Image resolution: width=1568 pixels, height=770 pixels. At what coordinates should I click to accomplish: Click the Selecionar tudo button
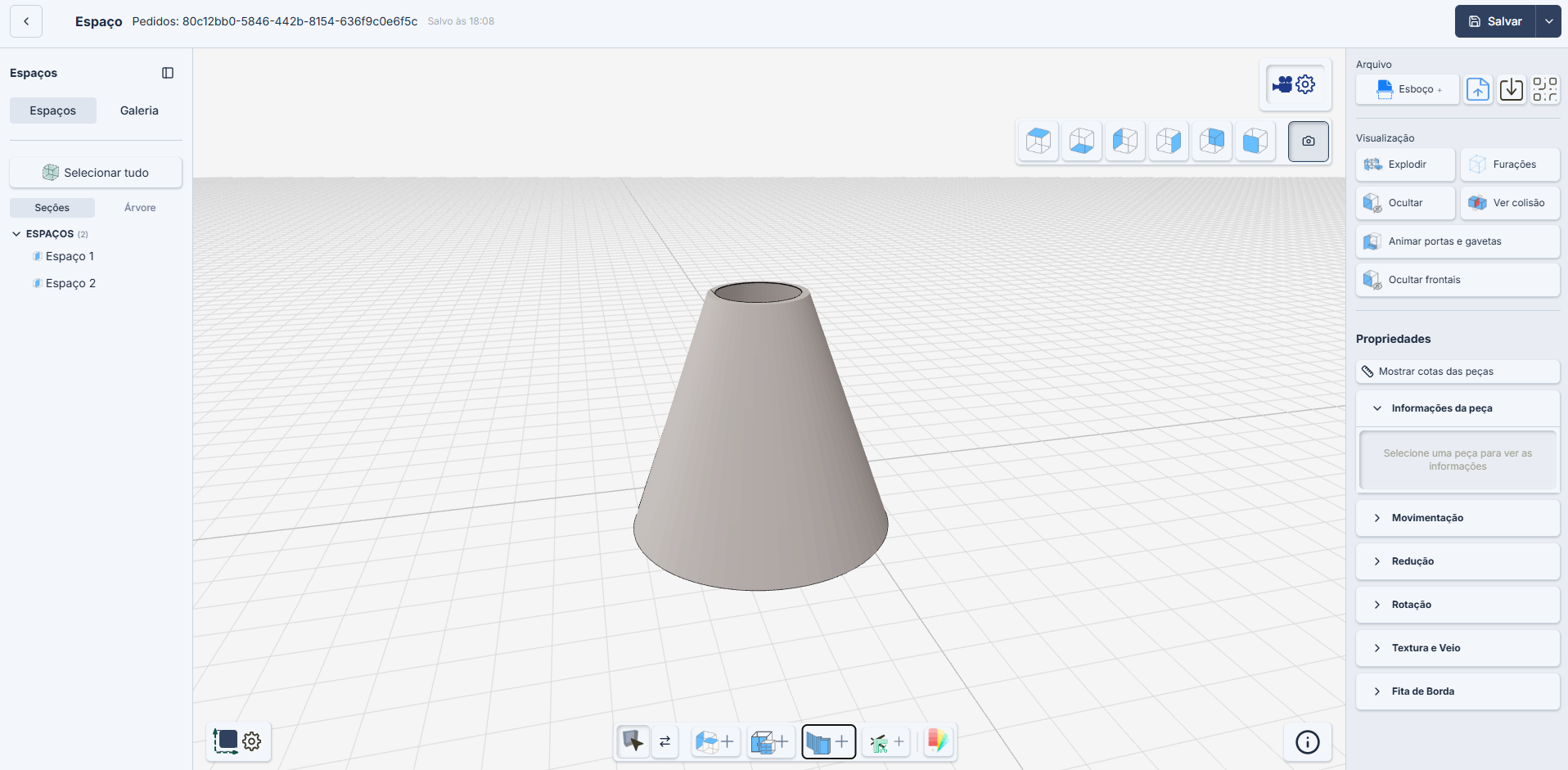pos(96,173)
